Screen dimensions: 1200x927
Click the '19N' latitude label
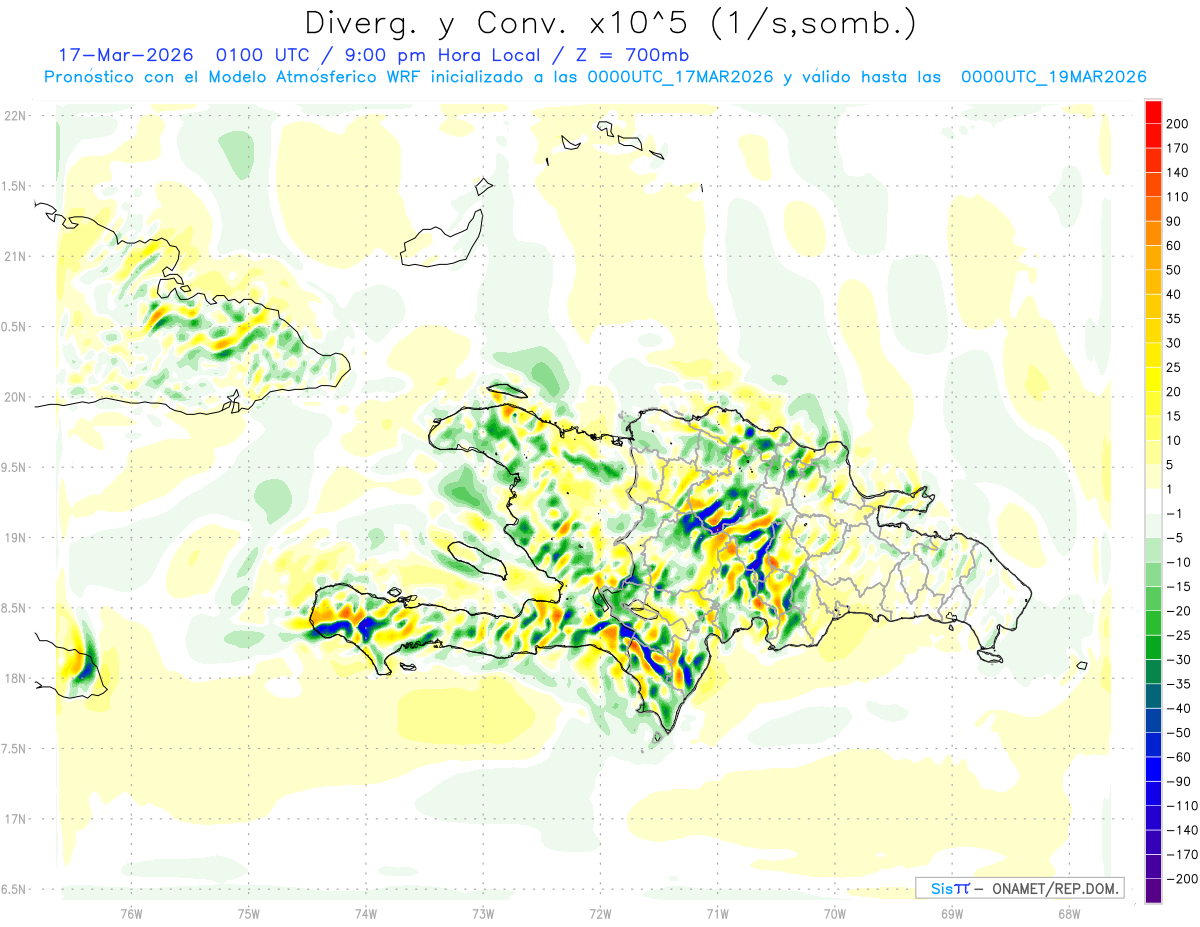click(x=16, y=538)
